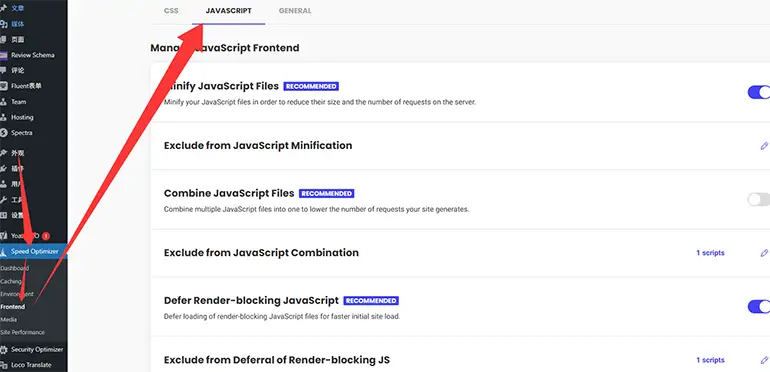Click the Fluent表单 forms icon
This screenshot has width=770, height=372.
tap(4, 86)
